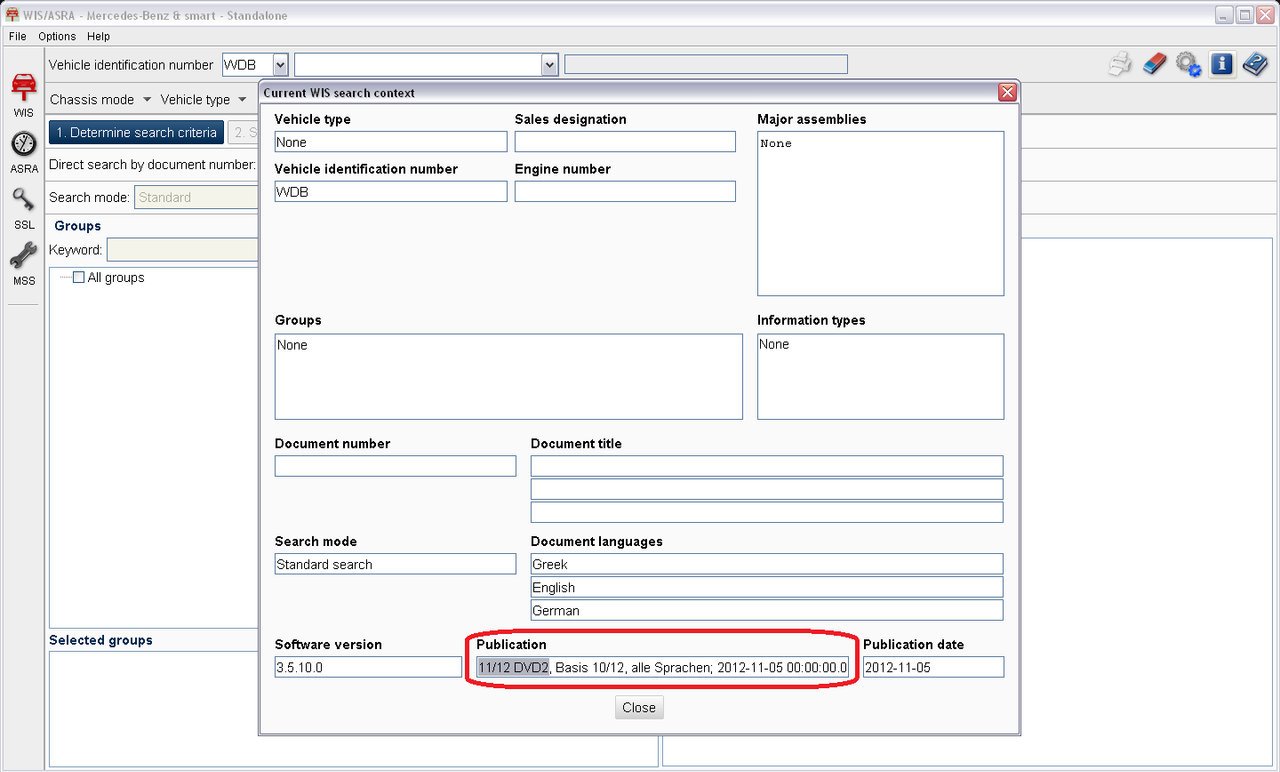Viewport: 1280px width, 772px height.
Task: Click the English document language entry
Action: (767, 587)
